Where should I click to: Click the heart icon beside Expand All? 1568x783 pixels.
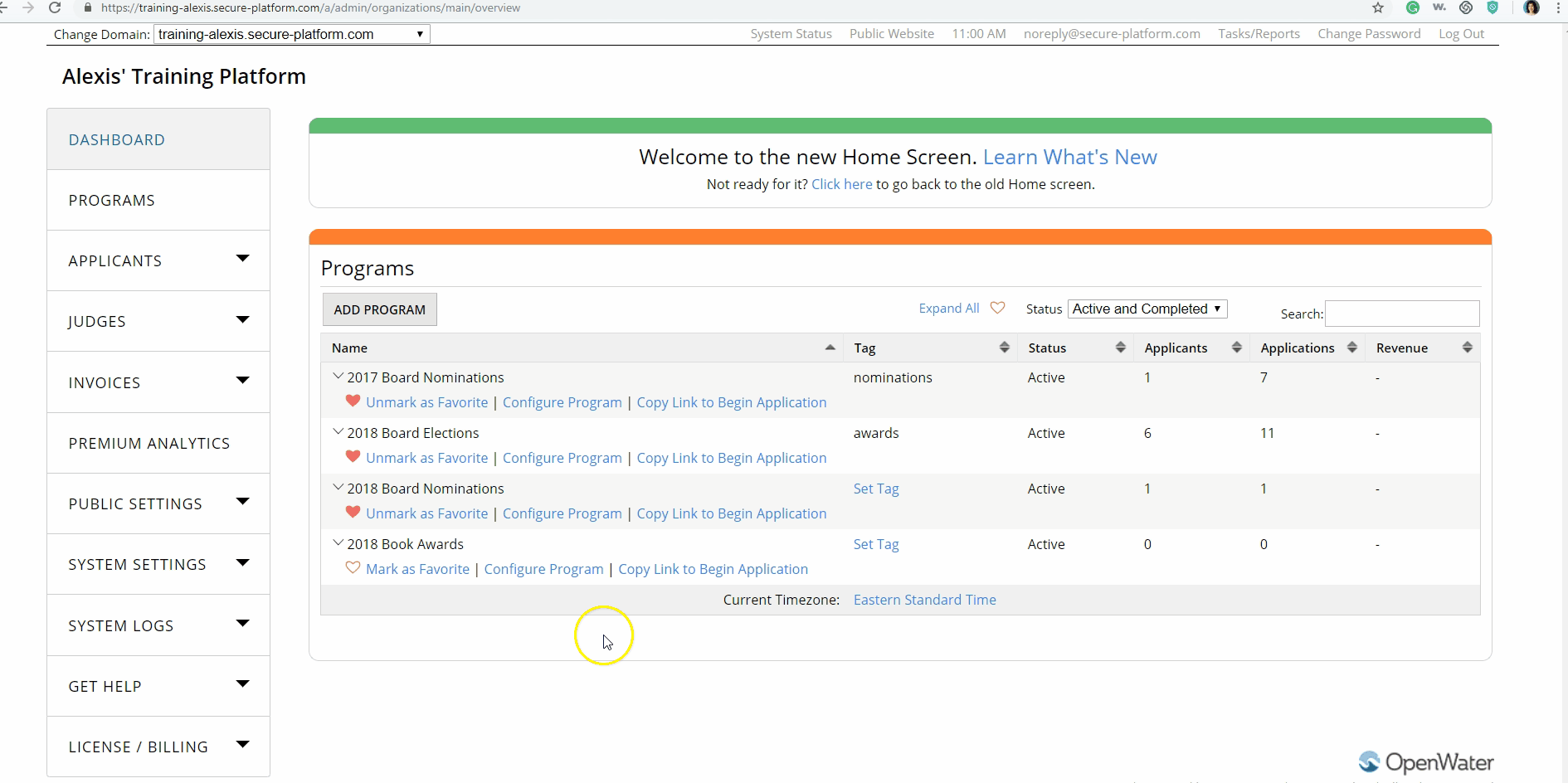997,308
